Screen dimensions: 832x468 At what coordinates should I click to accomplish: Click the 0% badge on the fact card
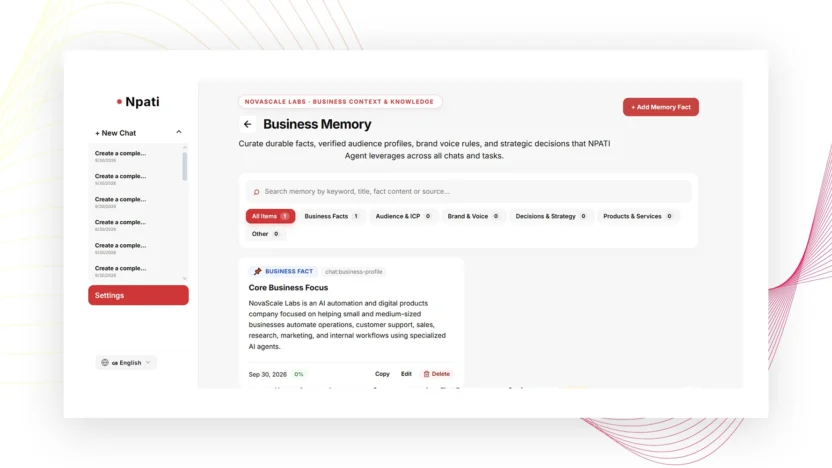299,375
